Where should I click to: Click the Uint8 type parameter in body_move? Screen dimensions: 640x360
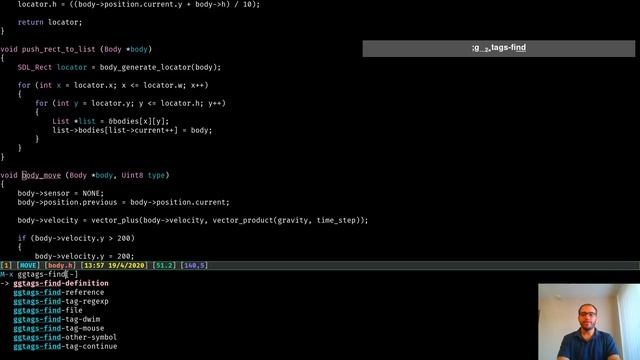pos(132,175)
